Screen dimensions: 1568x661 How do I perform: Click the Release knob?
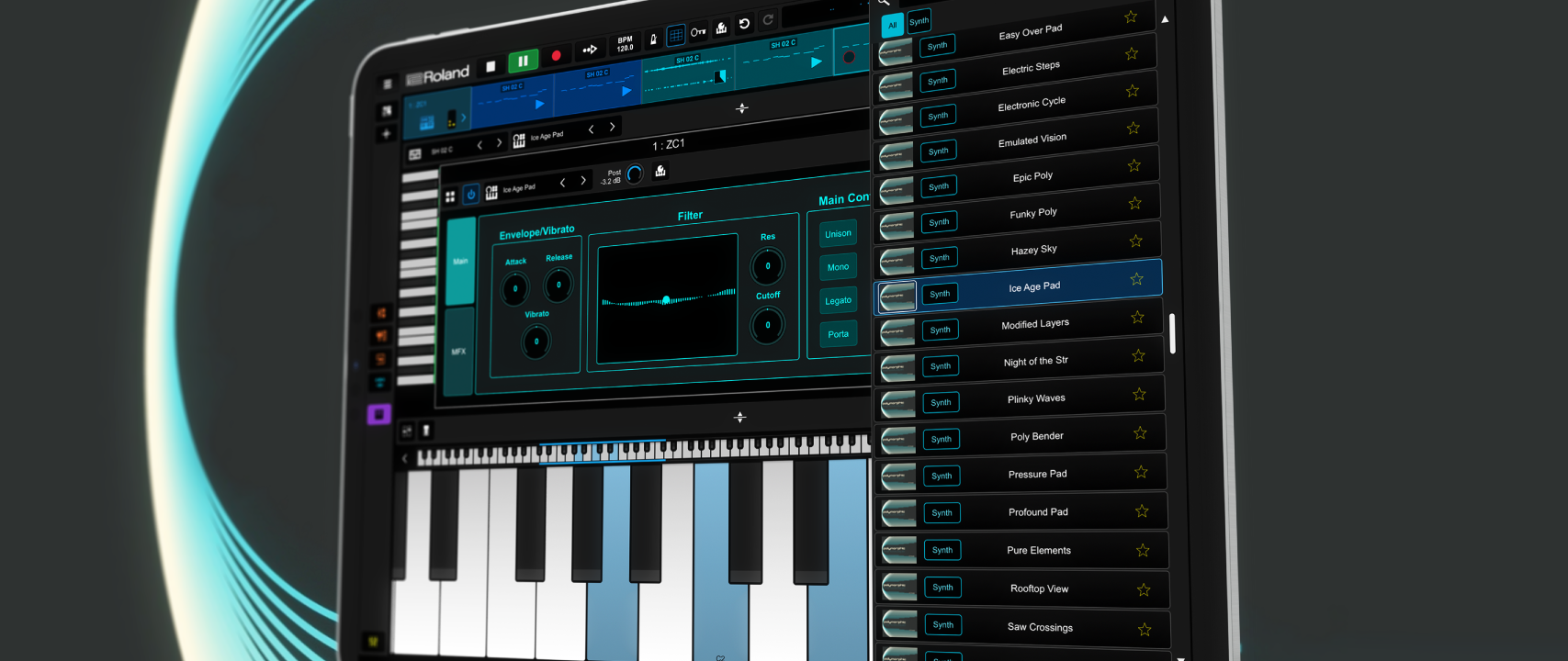[558, 285]
